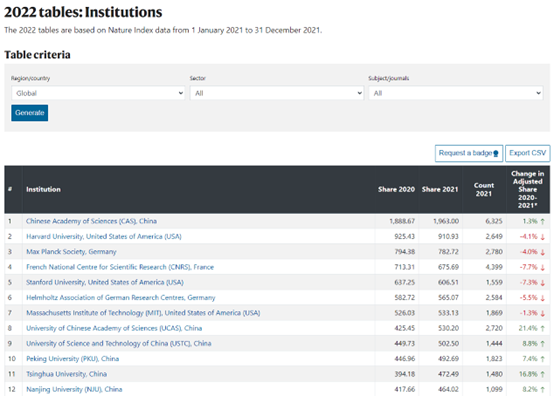This screenshot has width=554, height=396.
Task: Open Peking University (PKU) link
Action: pyautogui.click(x=72, y=359)
